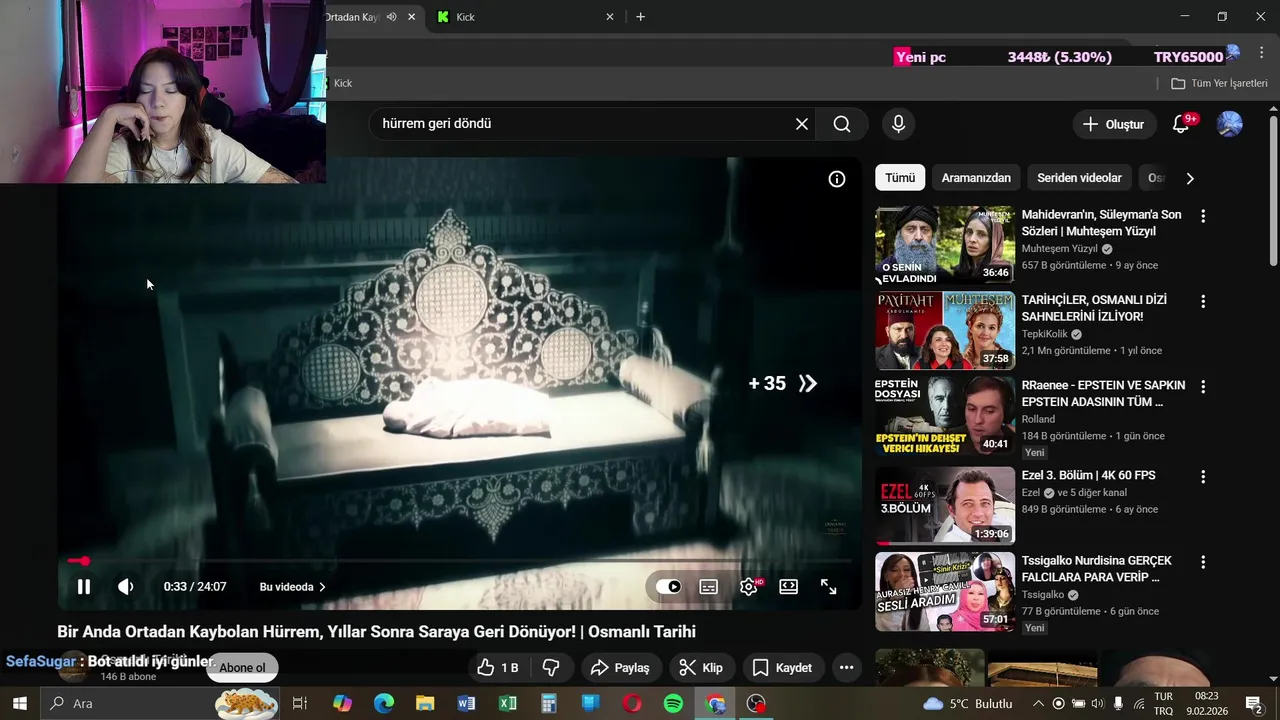Open Opera browser from taskbar
1280x720 pixels.
coord(631,704)
